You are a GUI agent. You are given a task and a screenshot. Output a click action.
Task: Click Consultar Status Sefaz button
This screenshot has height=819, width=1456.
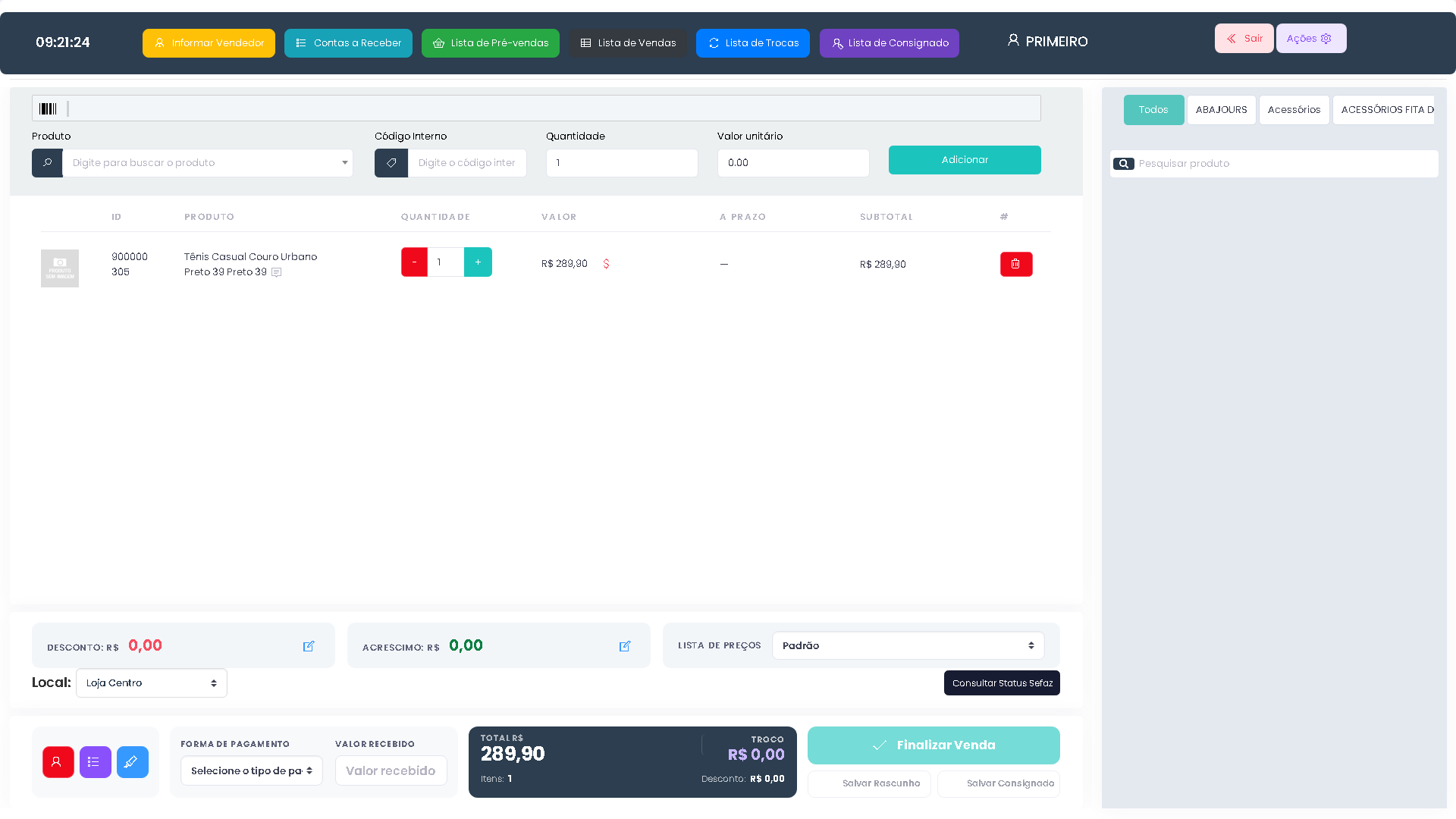click(x=1002, y=683)
